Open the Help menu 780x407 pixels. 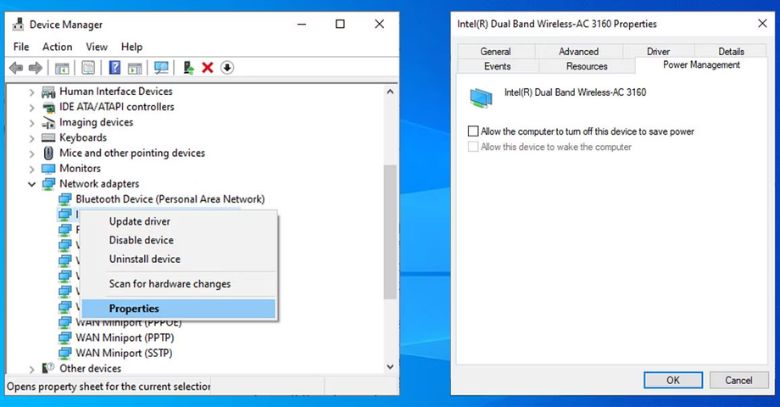(132, 47)
